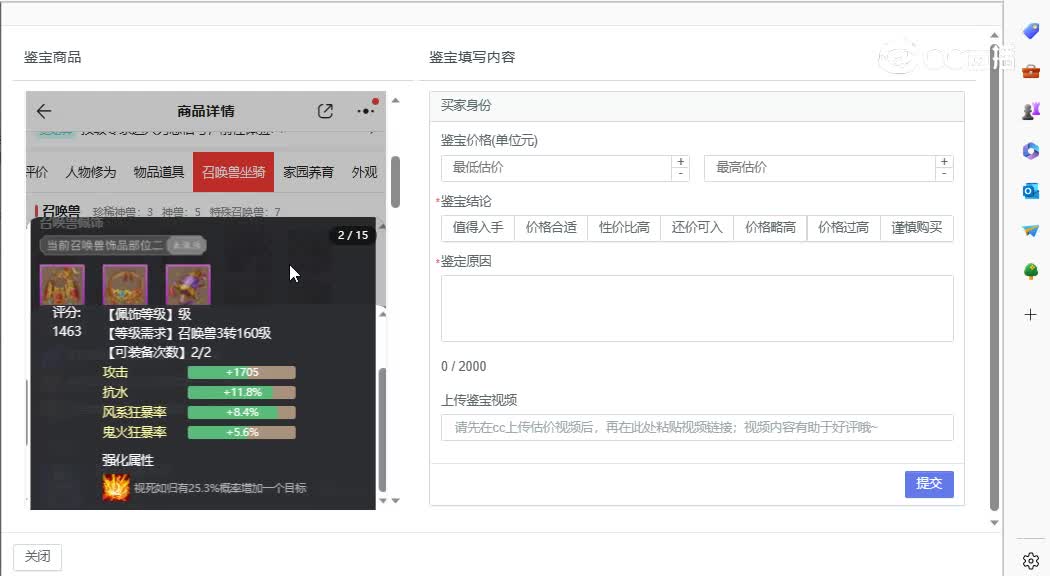Click the 提交 submit button
1050x576 pixels.
click(929, 484)
